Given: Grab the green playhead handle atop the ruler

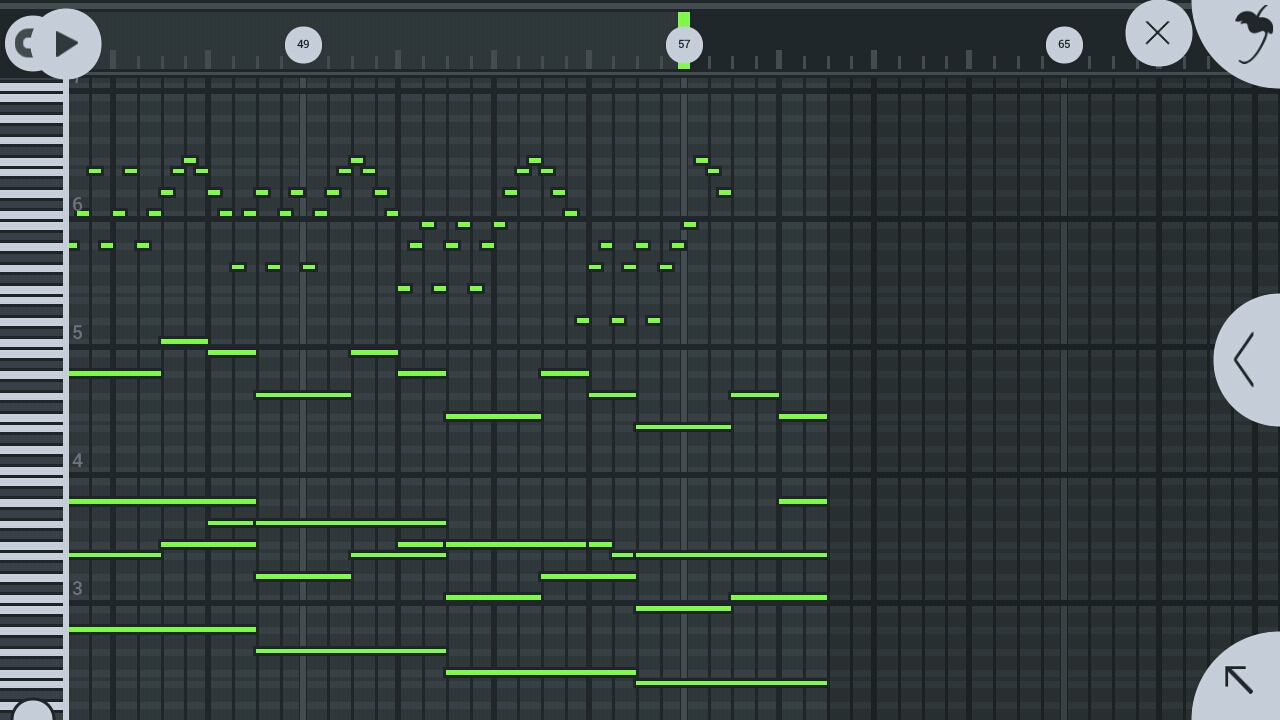Looking at the screenshot, I should (684, 19).
